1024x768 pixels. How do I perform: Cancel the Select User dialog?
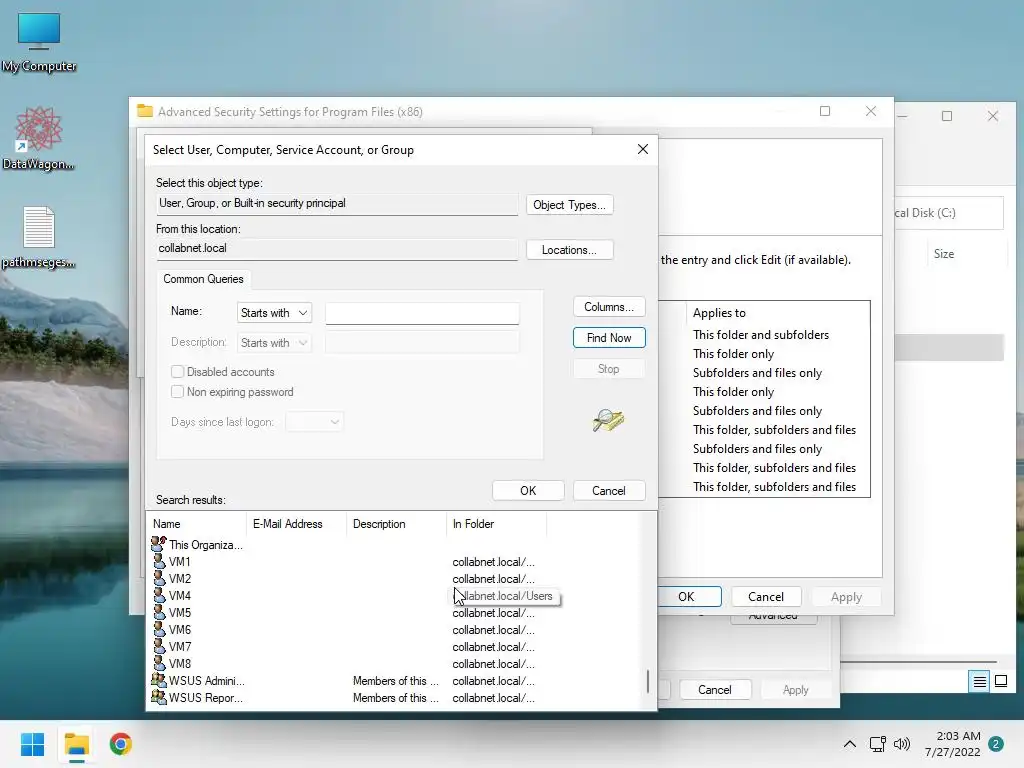coord(609,490)
